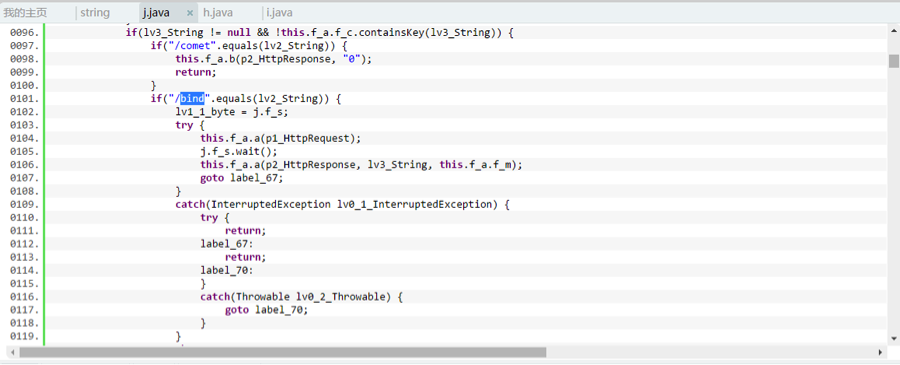The image size is (900, 365).
Task: Click the horizontal scrollbar right arrow
Action: (x=880, y=352)
